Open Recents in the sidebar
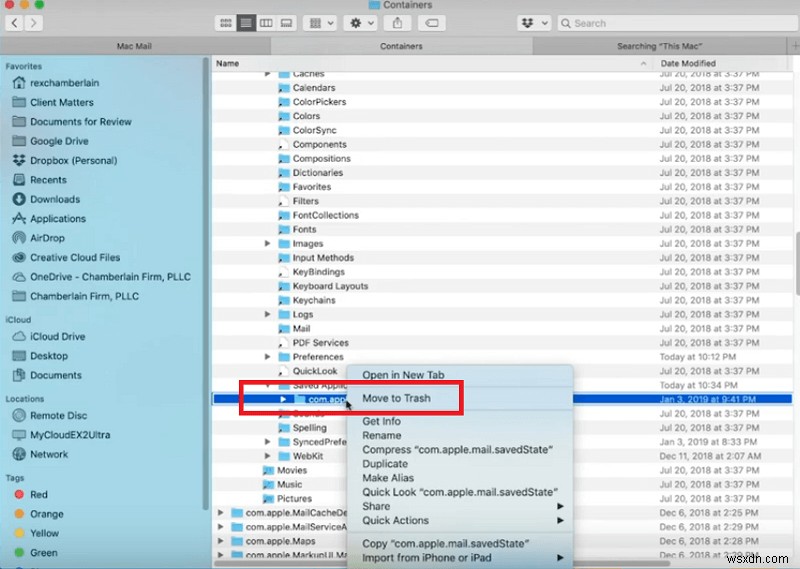800x569 pixels. click(48, 180)
